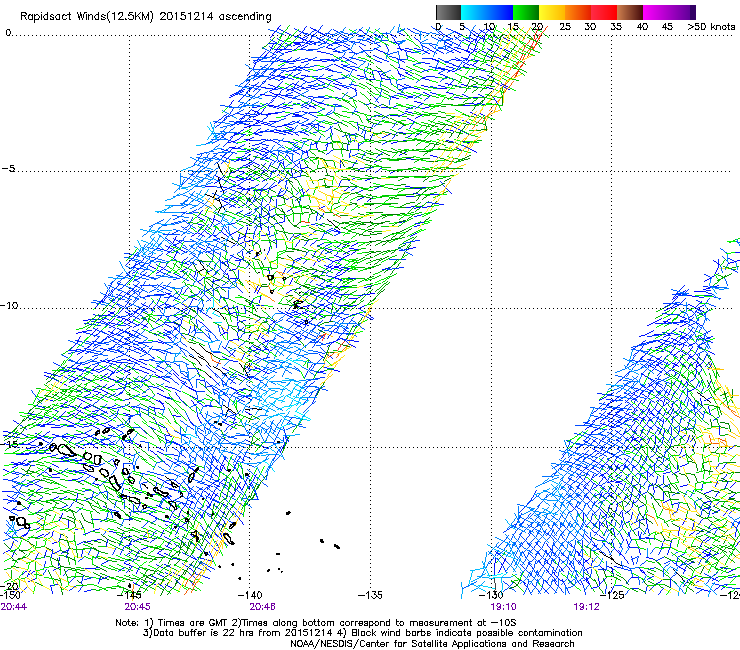This screenshot has height=650, width=740.
Task: Click the longitude label '-140'
Action: (250, 595)
